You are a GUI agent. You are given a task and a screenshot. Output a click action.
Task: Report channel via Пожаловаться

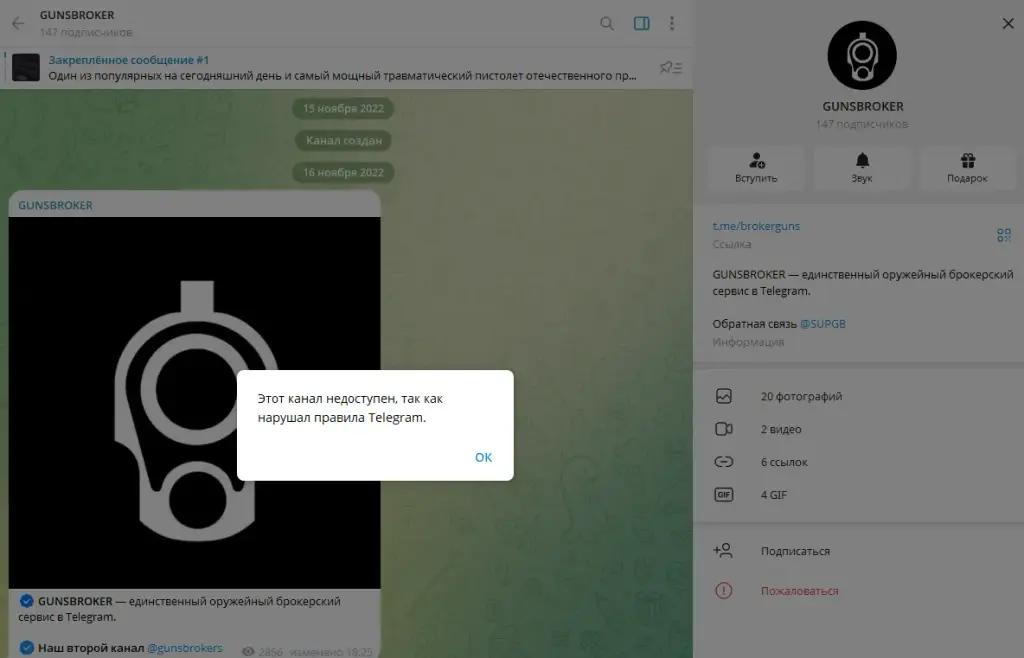799,591
